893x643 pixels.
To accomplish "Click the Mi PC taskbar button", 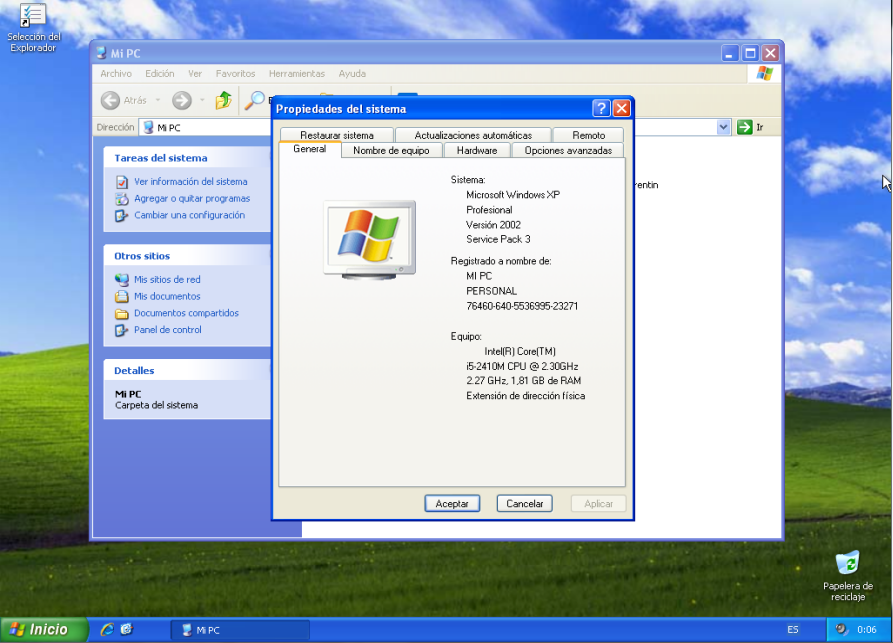I will pyautogui.click(x=240, y=630).
